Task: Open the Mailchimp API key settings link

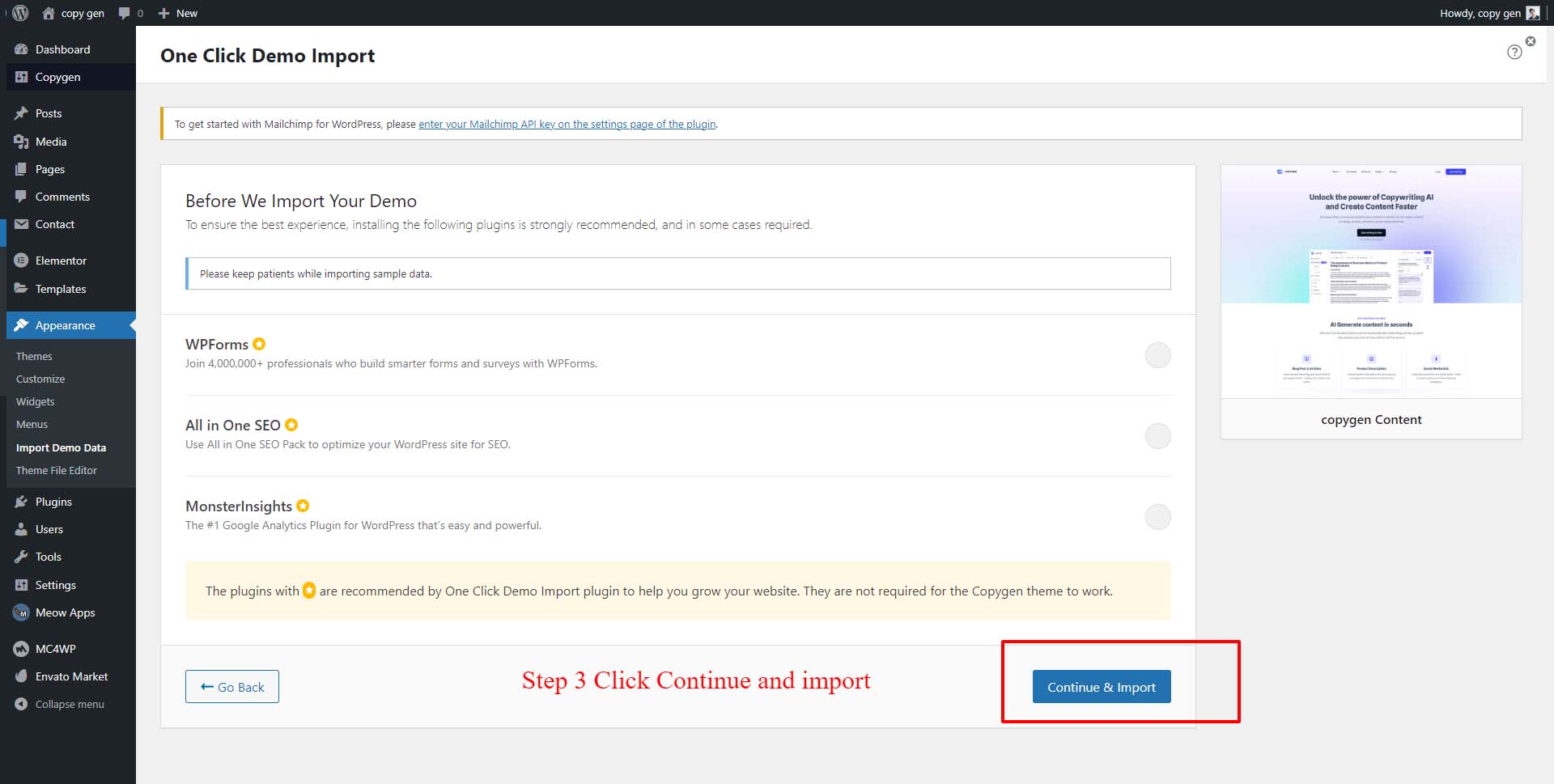Action: (x=567, y=124)
